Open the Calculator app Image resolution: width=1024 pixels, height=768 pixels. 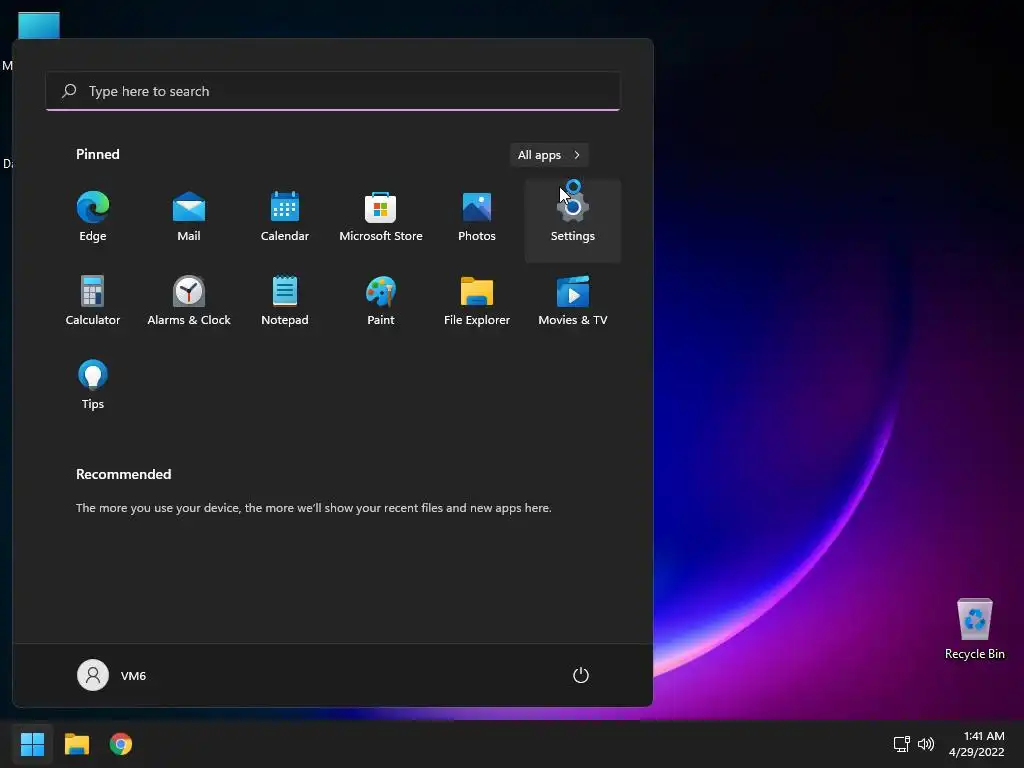pos(93,302)
